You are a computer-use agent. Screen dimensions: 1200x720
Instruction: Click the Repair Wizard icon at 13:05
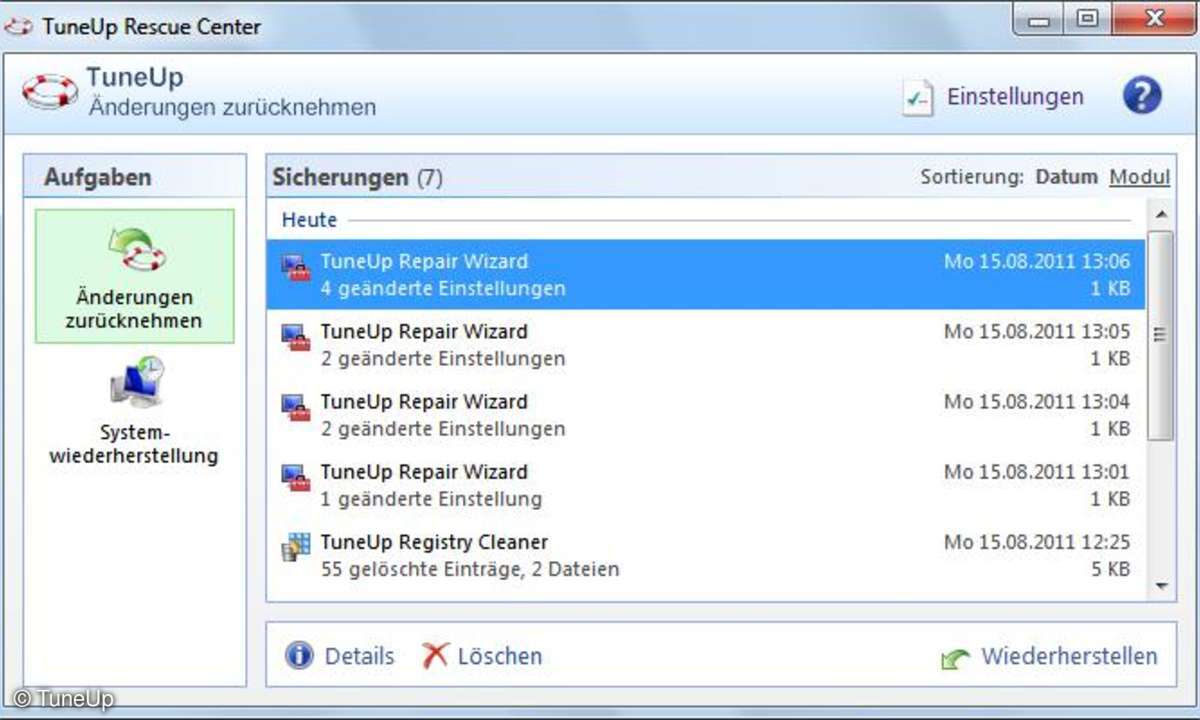point(296,337)
